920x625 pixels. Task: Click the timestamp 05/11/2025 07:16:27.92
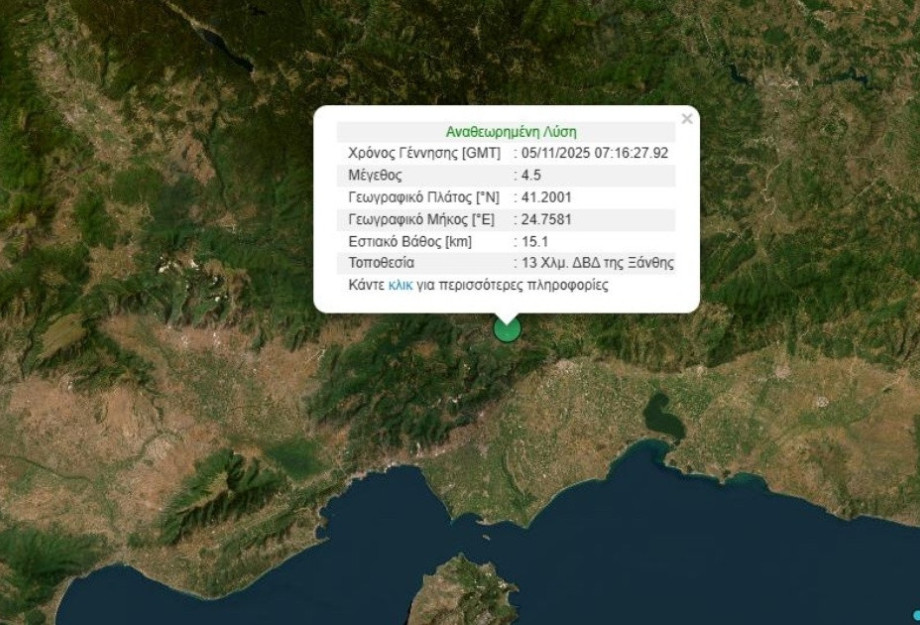pos(592,153)
